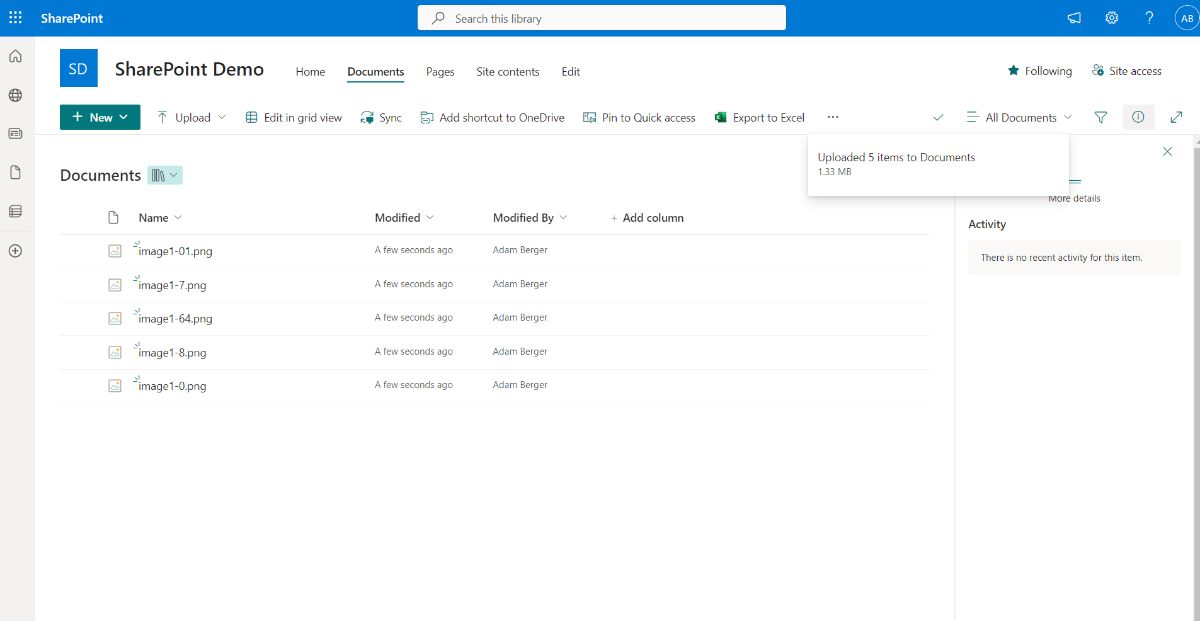Click the SD site logo tile

point(79,69)
